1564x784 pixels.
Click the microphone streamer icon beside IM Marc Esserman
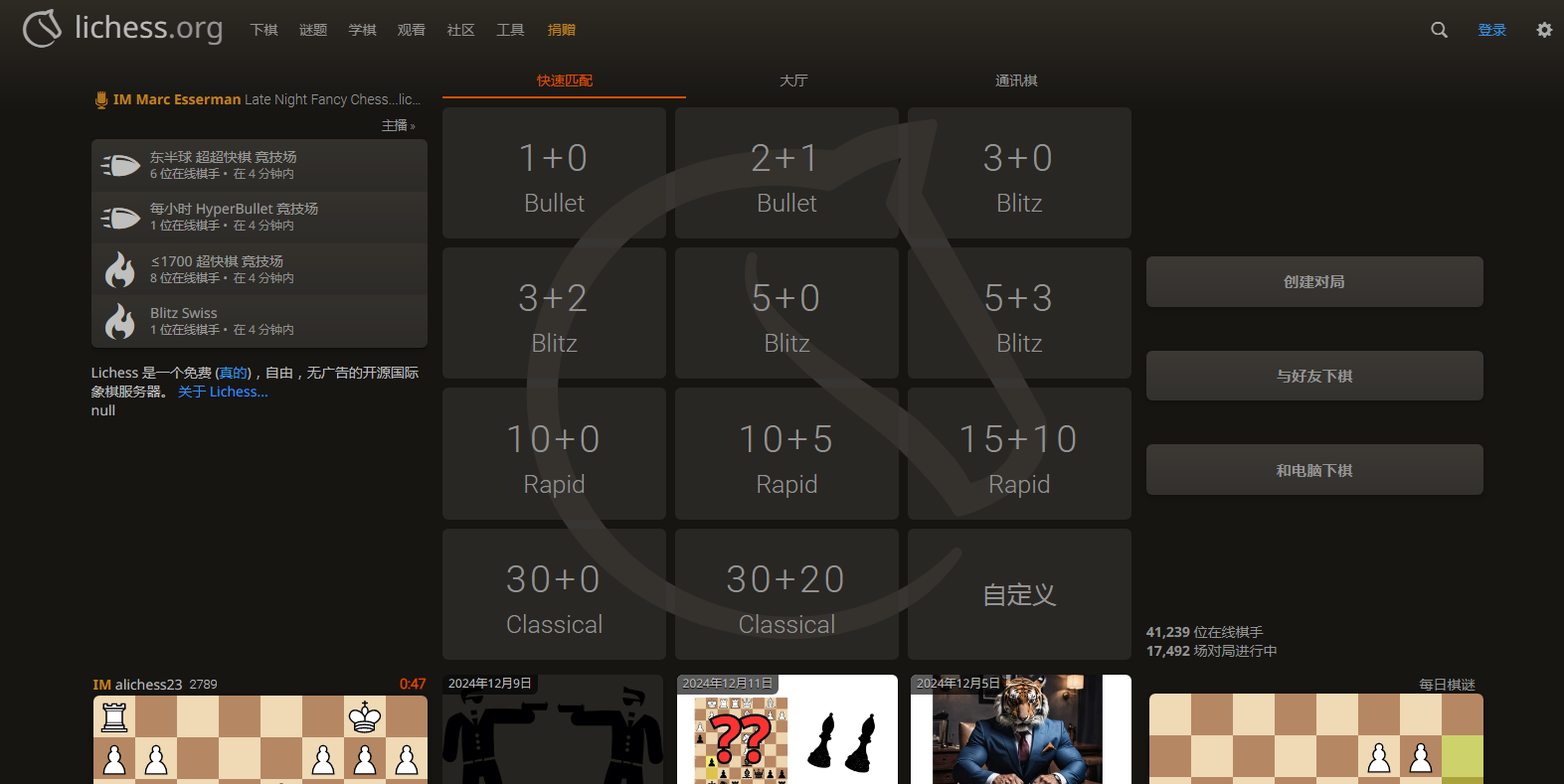(x=100, y=99)
